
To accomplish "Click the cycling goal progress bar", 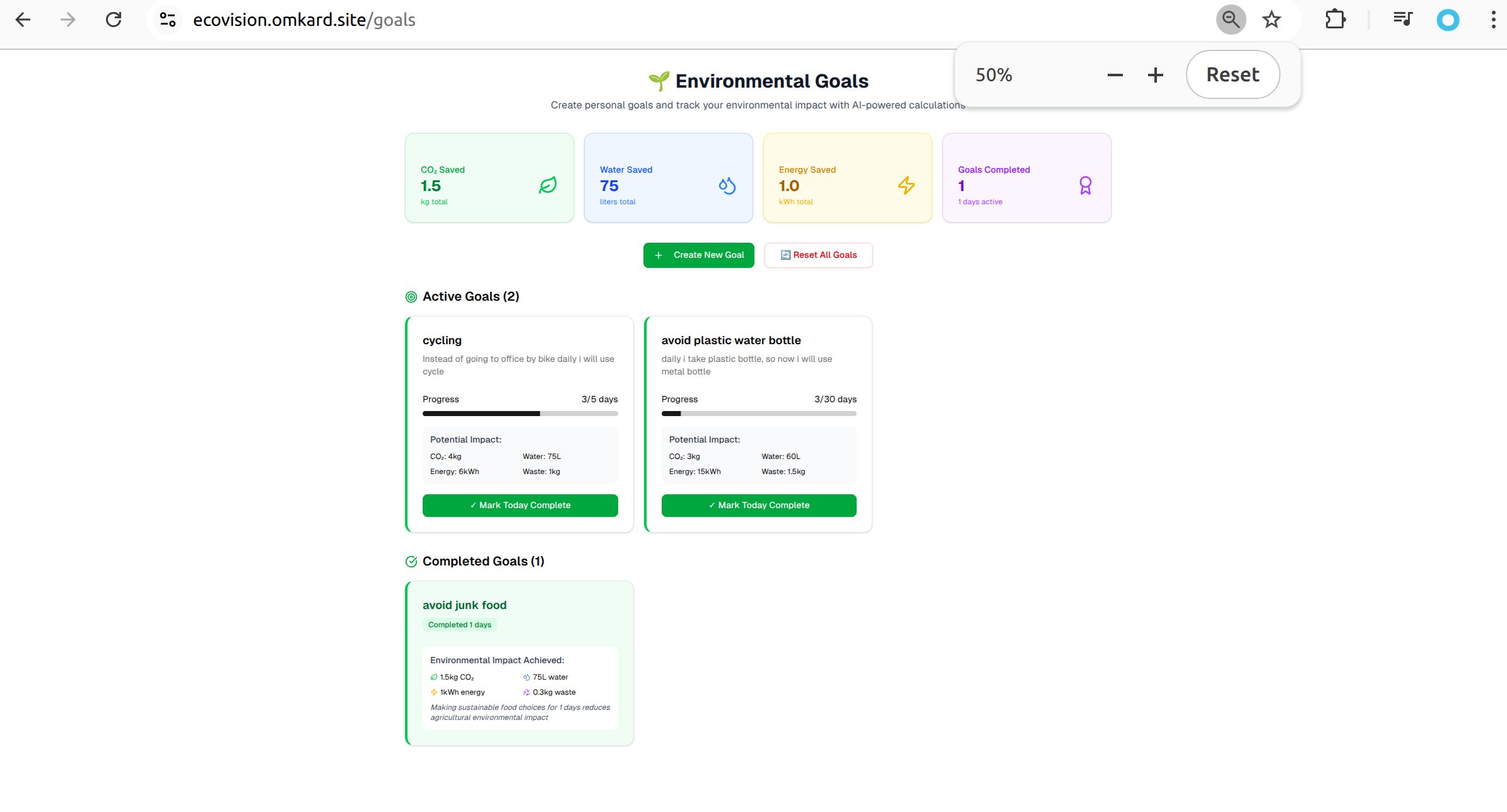I will [x=520, y=414].
